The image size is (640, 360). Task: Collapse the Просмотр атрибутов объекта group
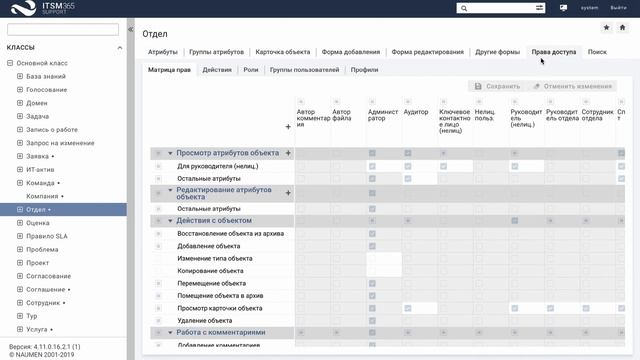[x=170, y=153]
